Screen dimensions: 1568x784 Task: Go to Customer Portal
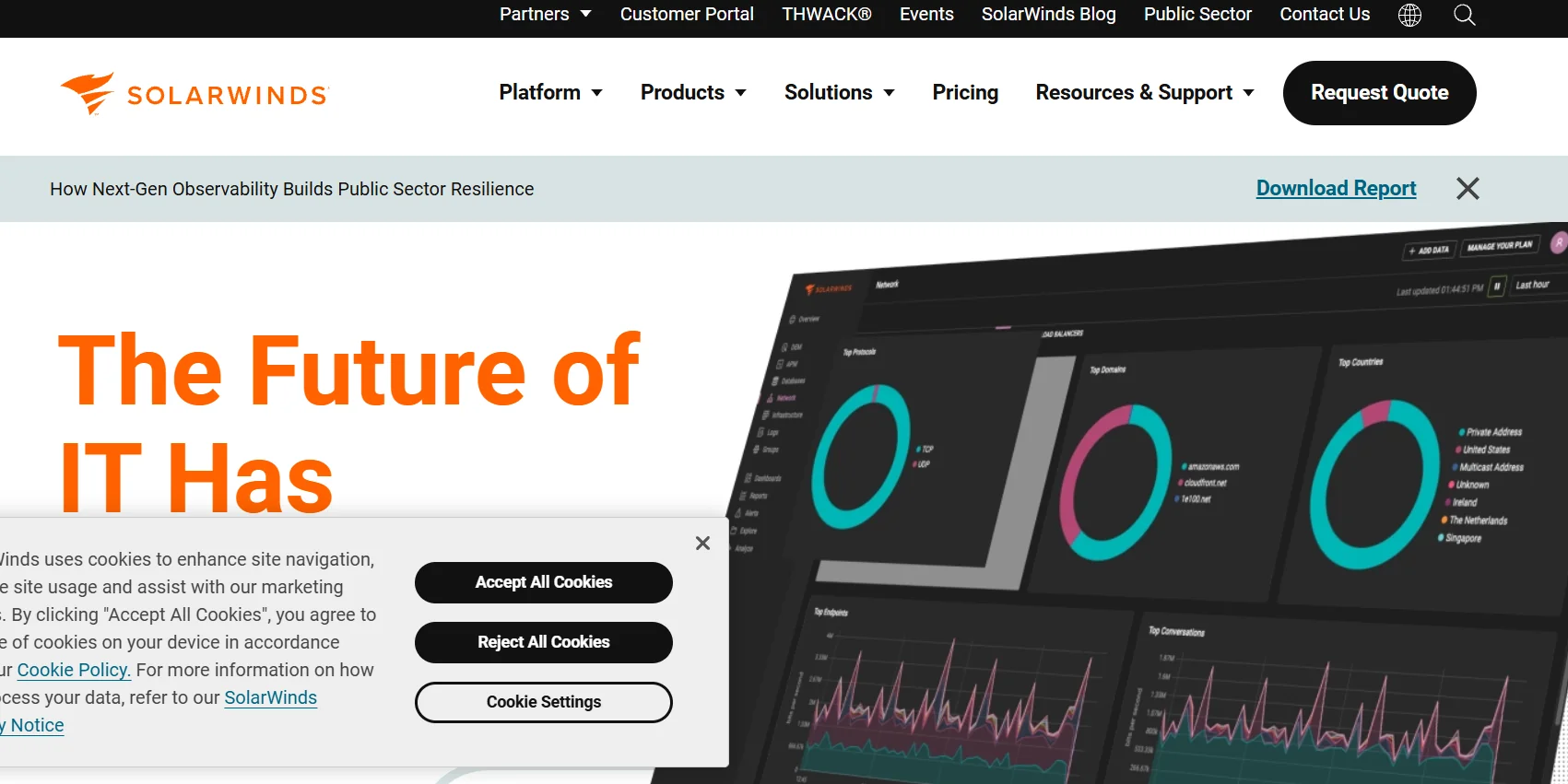687,14
